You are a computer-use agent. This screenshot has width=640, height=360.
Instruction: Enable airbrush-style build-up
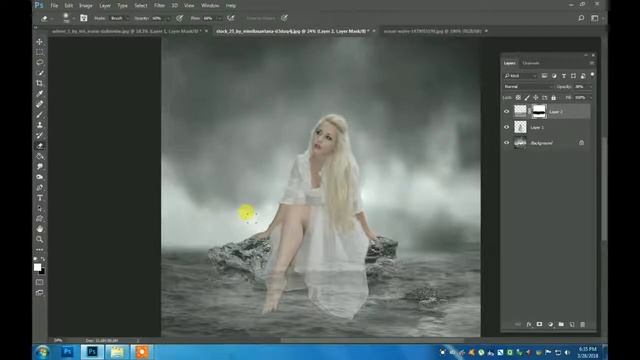tap(231, 18)
